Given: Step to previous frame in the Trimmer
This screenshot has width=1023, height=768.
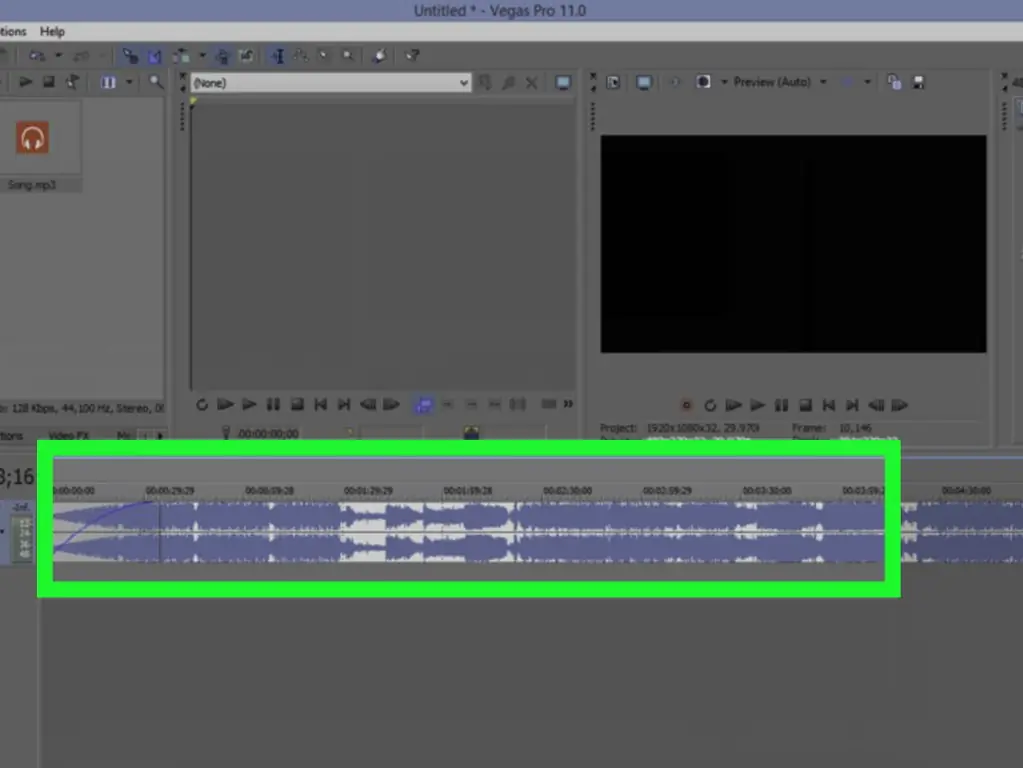Looking at the screenshot, I should click(x=368, y=405).
